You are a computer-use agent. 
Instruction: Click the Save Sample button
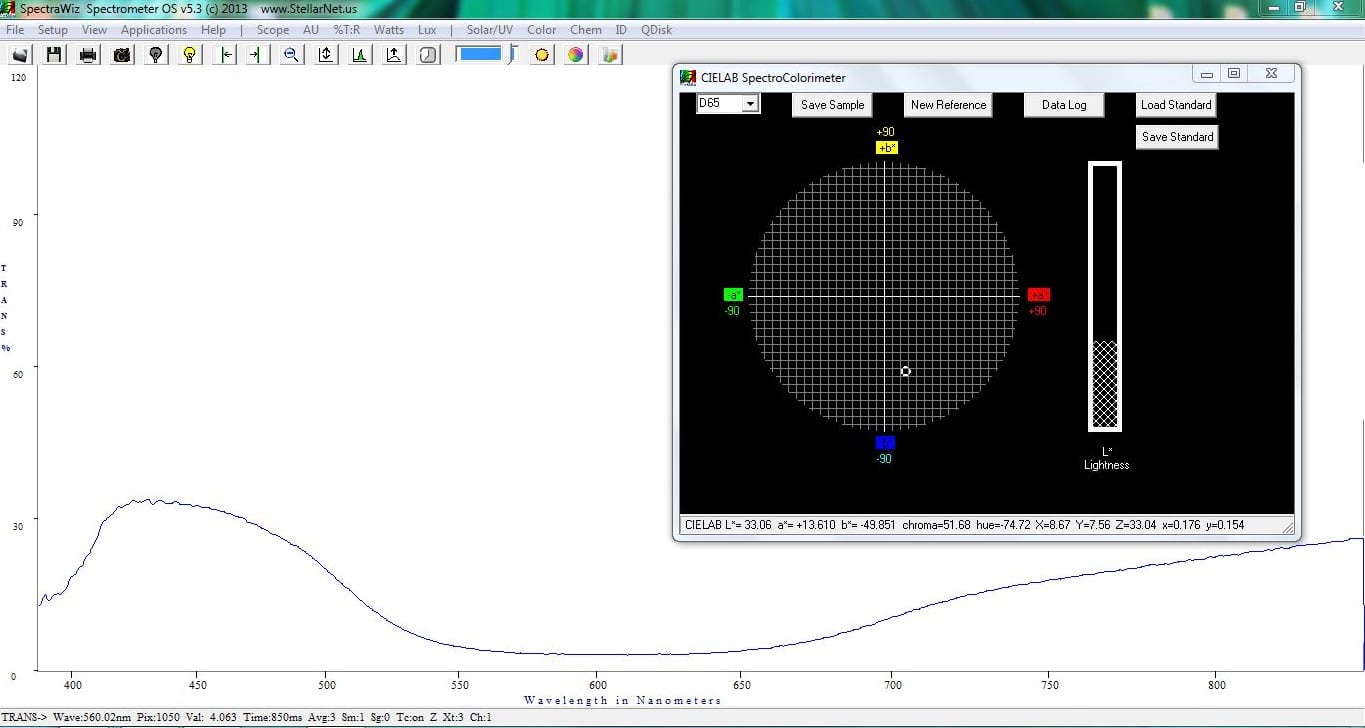(833, 105)
